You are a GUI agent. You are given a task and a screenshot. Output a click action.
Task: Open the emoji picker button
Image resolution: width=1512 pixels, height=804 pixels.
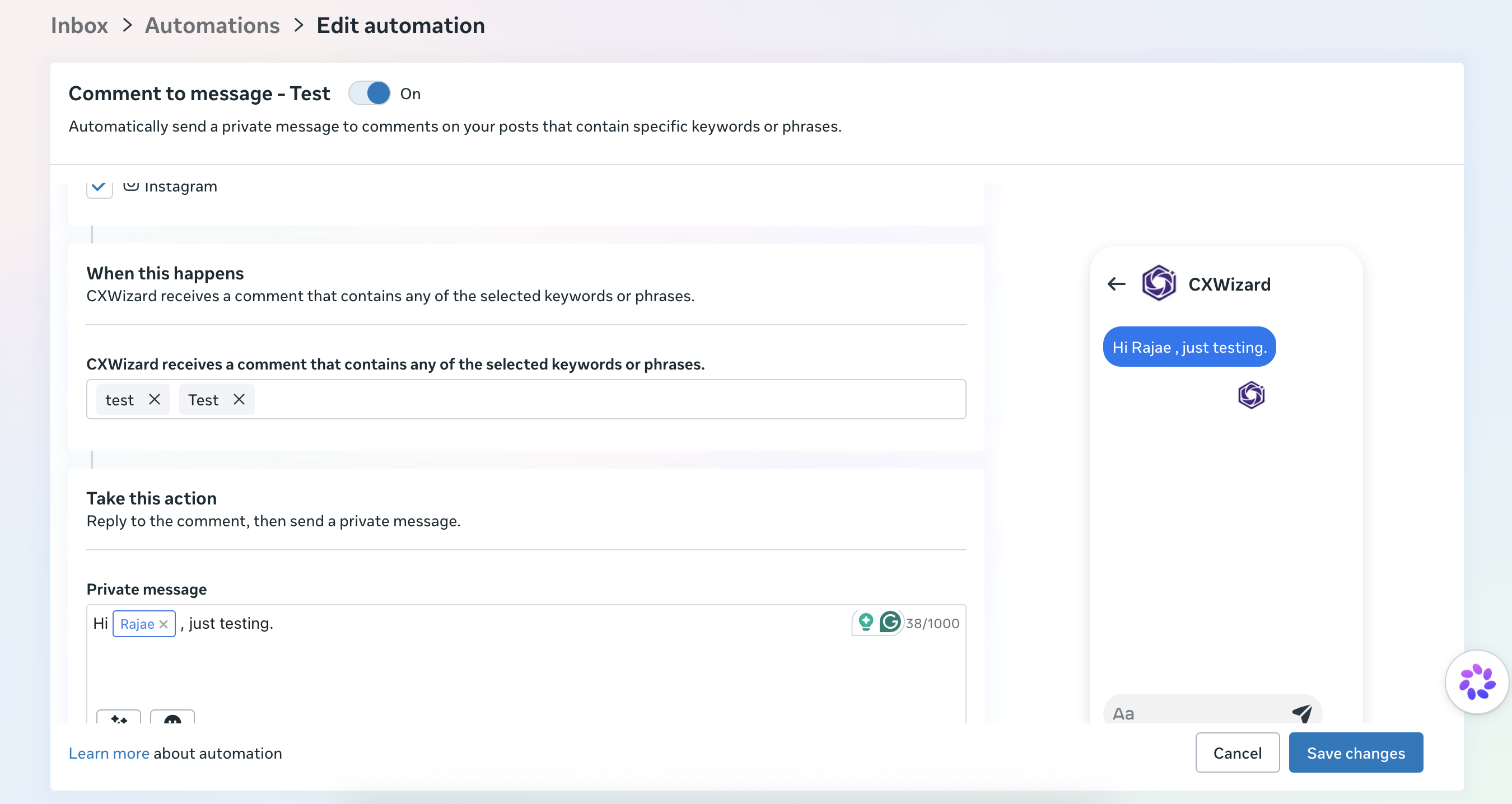click(x=172, y=717)
